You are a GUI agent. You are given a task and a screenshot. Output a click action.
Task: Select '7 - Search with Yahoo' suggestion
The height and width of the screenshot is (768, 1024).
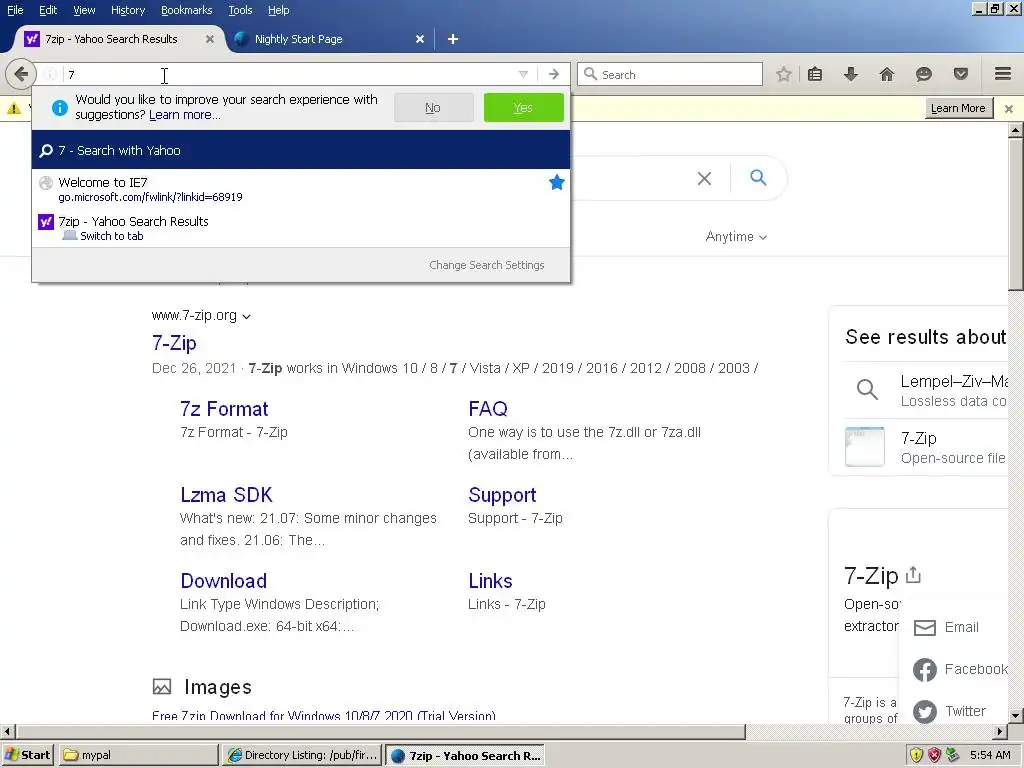300,150
